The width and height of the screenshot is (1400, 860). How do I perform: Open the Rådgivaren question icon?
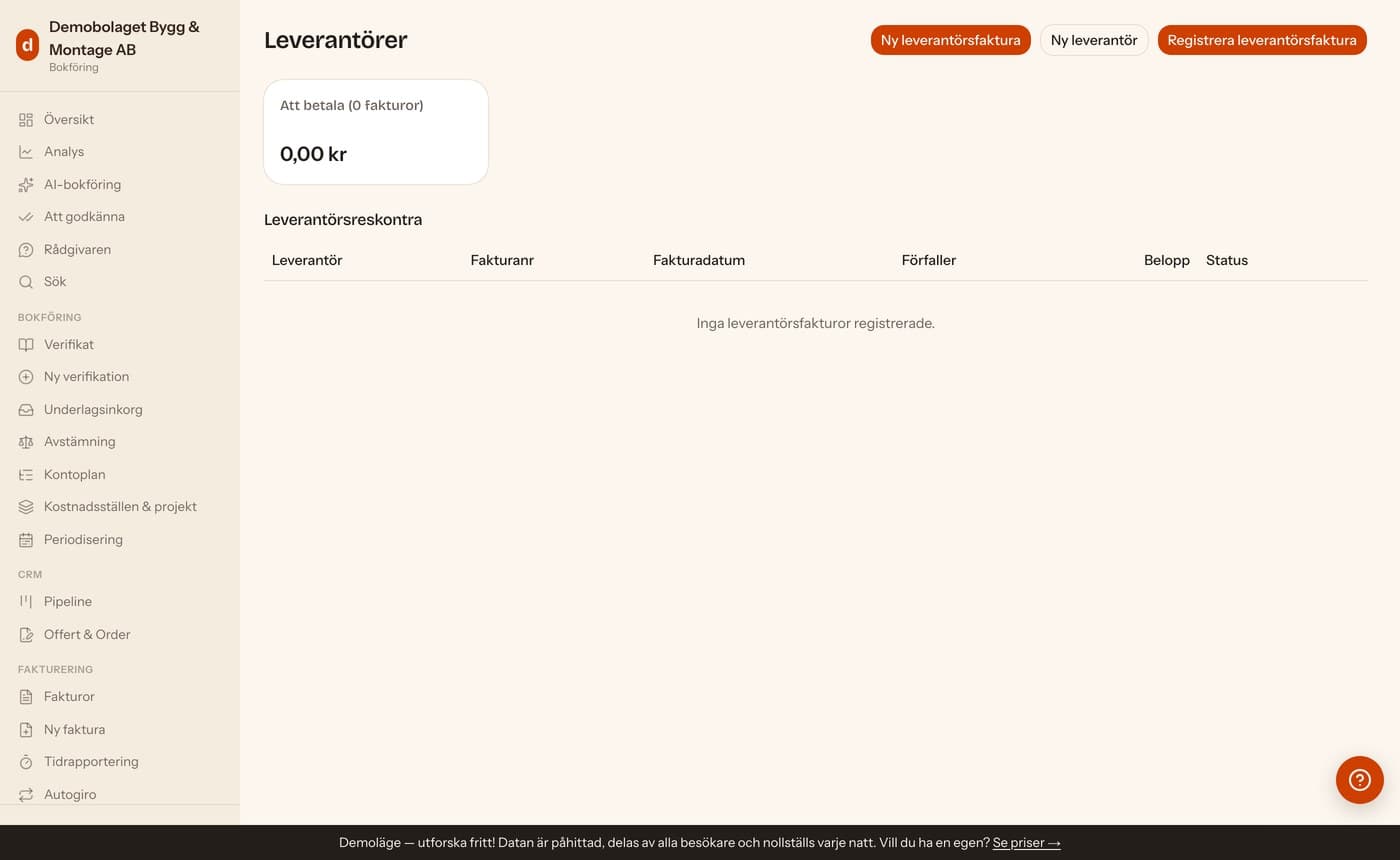point(26,250)
